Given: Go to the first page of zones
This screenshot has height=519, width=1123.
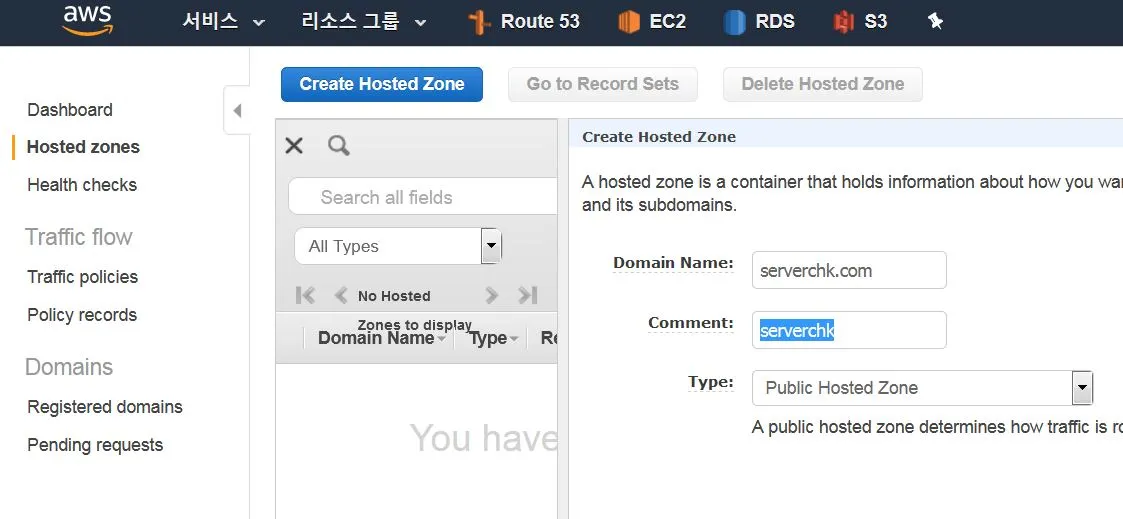Looking at the screenshot, I should [305, 295].
